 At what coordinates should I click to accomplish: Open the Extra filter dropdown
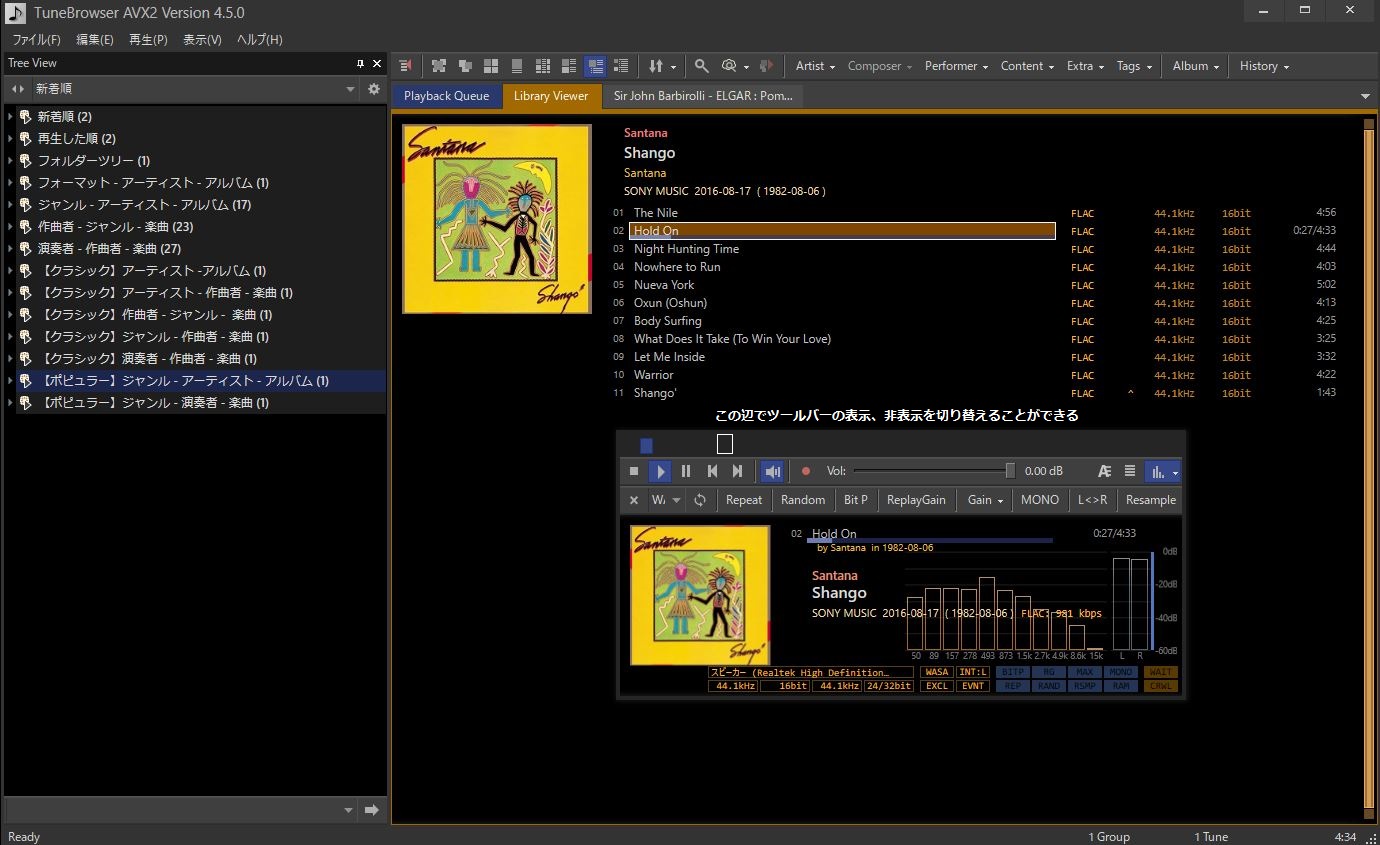click(1085, 66)
